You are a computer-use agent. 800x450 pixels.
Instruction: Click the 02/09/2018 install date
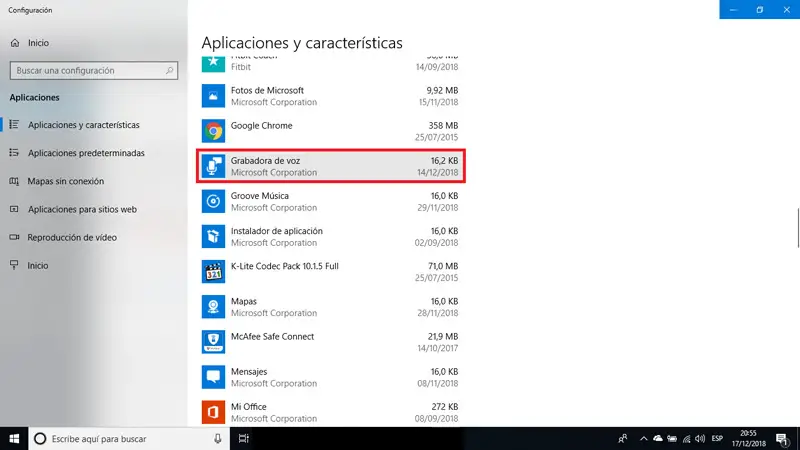pyautogui.click(x=436, y=243)
